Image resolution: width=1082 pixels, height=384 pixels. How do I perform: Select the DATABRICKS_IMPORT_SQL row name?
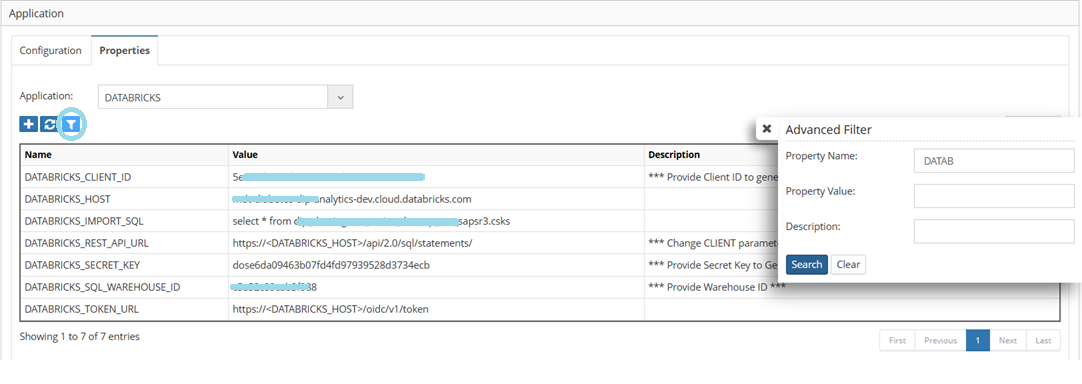pos(83,221)
